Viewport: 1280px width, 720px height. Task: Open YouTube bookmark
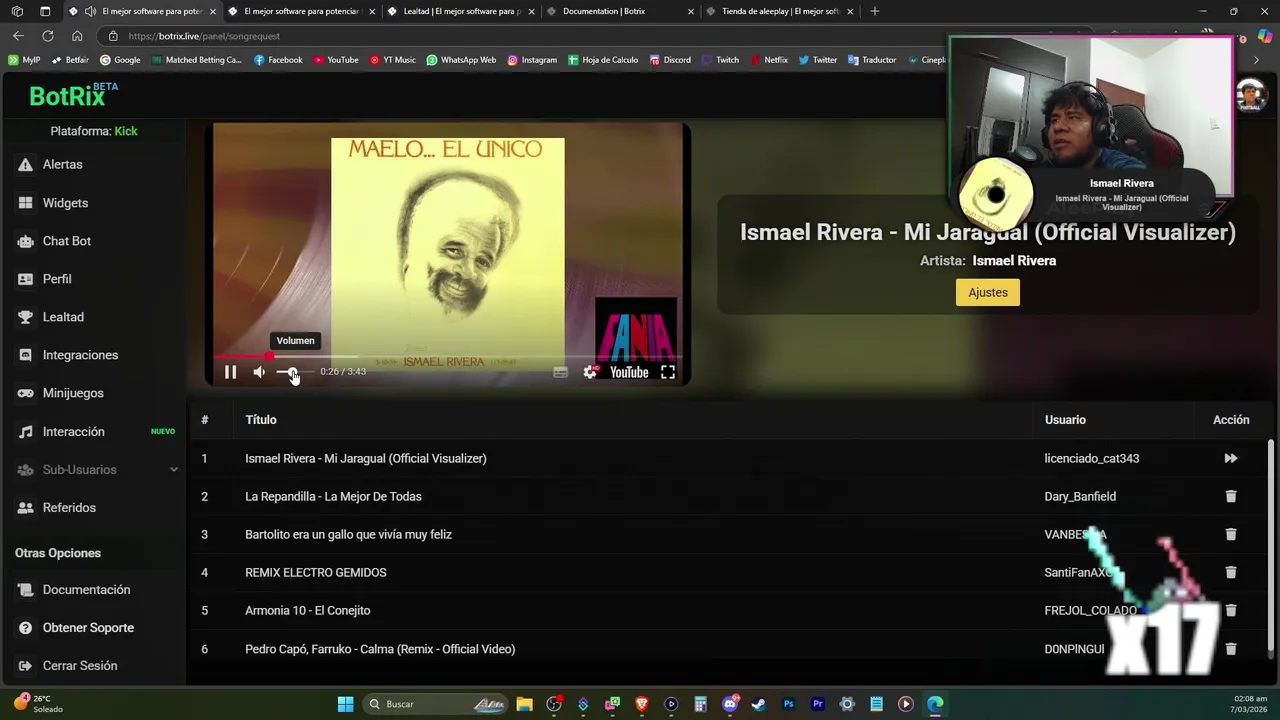[x=336, y=60]
